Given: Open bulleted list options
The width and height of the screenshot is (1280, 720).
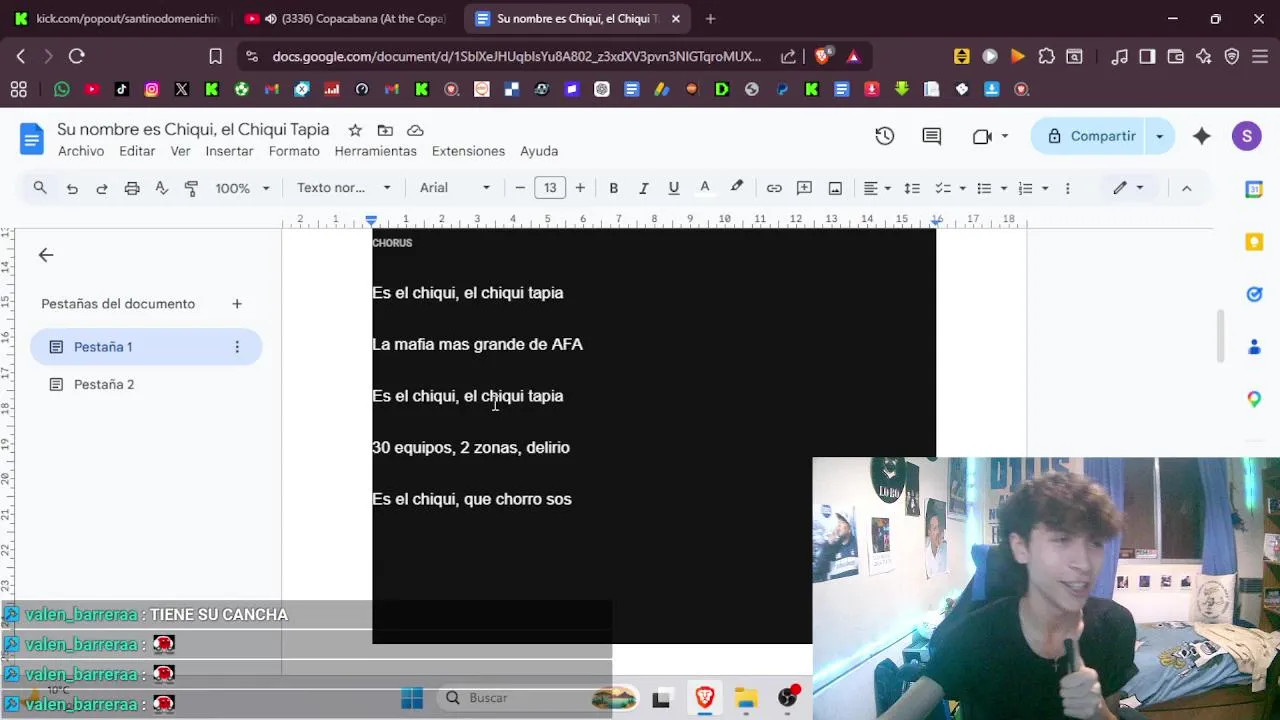Looking at the screenshot, I should [990, 188].
